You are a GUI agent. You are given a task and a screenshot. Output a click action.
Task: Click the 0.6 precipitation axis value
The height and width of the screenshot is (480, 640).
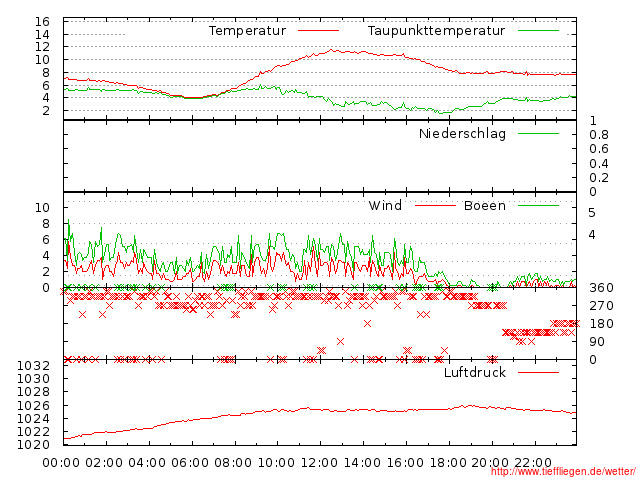tap(599, 149)
